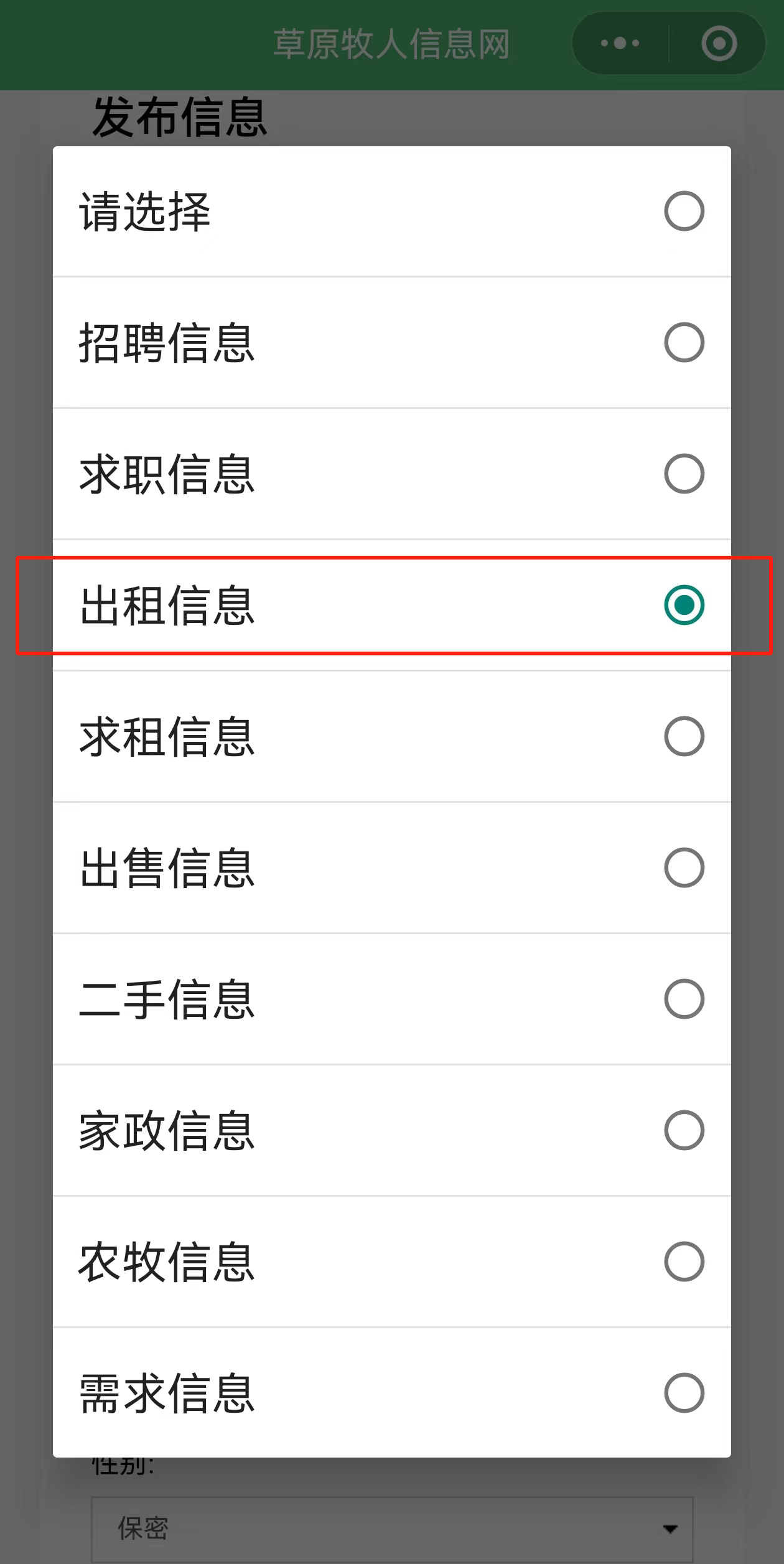Tap the 草原牧人信息网 page title
784x1564 pixels.
tap(392, 44)
